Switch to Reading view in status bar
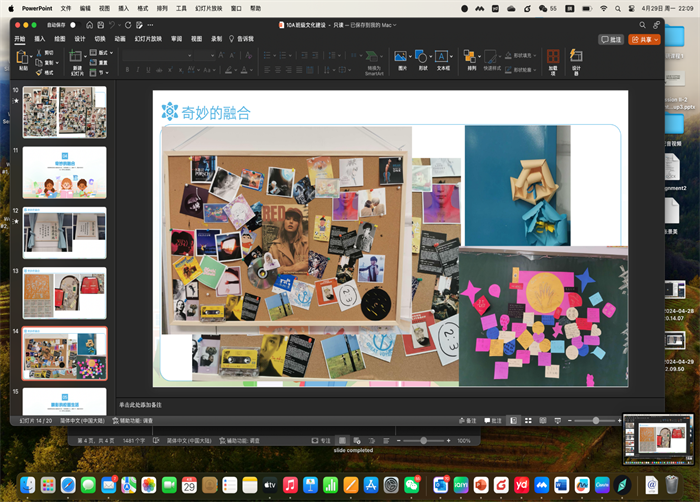 (543, 421)
